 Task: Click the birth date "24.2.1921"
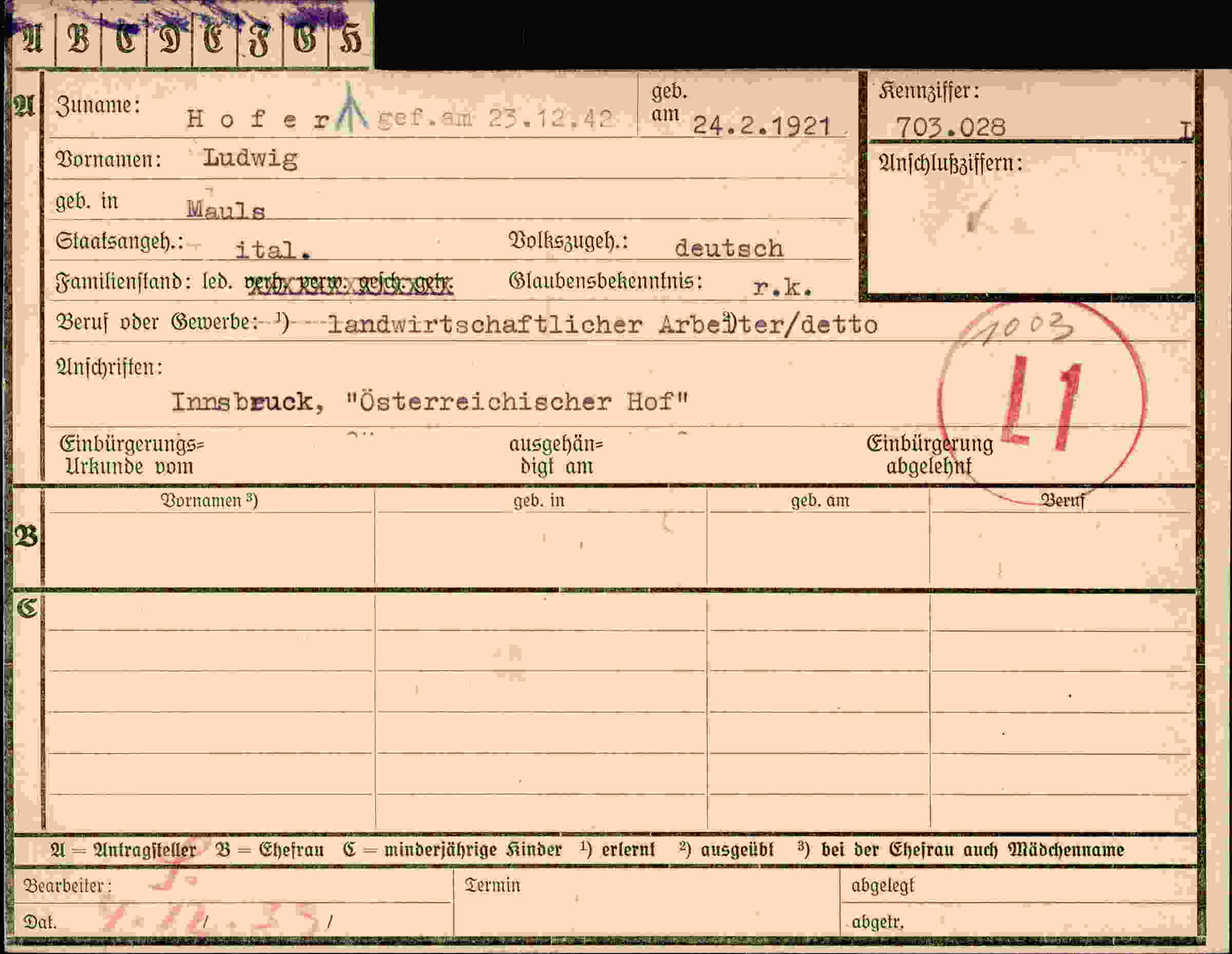[762, 125]
